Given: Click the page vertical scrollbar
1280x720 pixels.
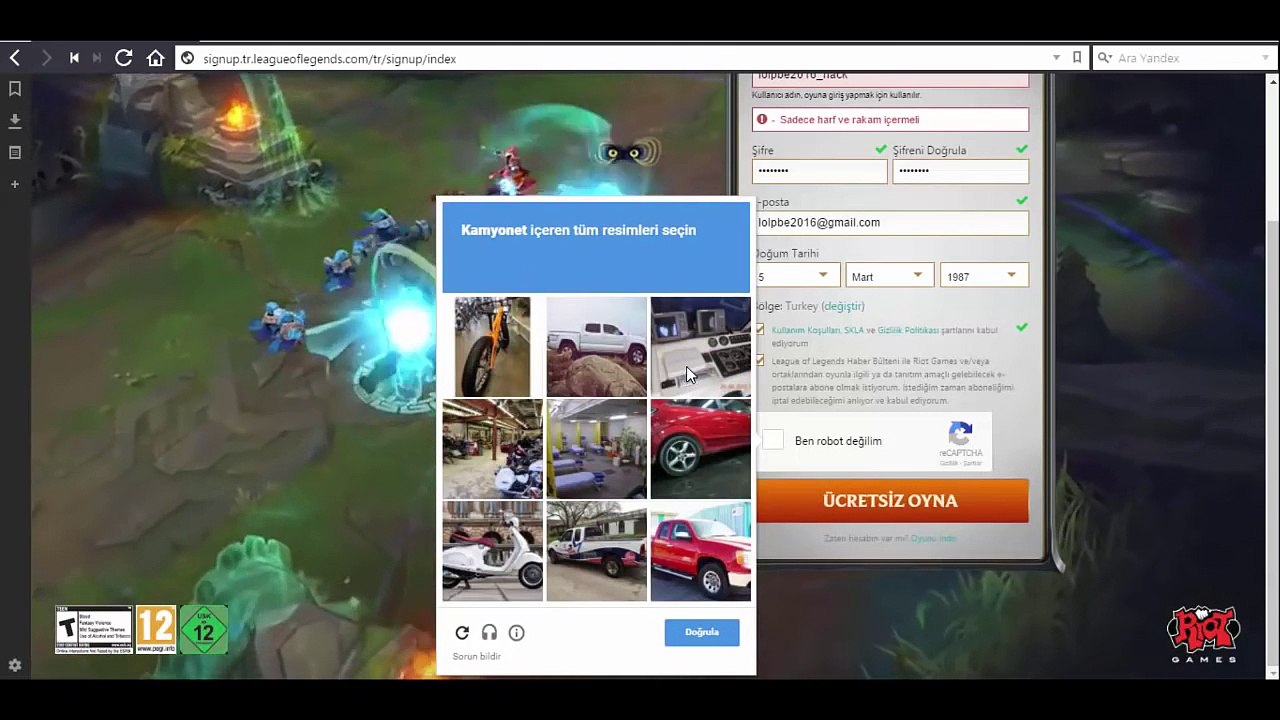Looking at the screenshot, I should (1272, 375).
